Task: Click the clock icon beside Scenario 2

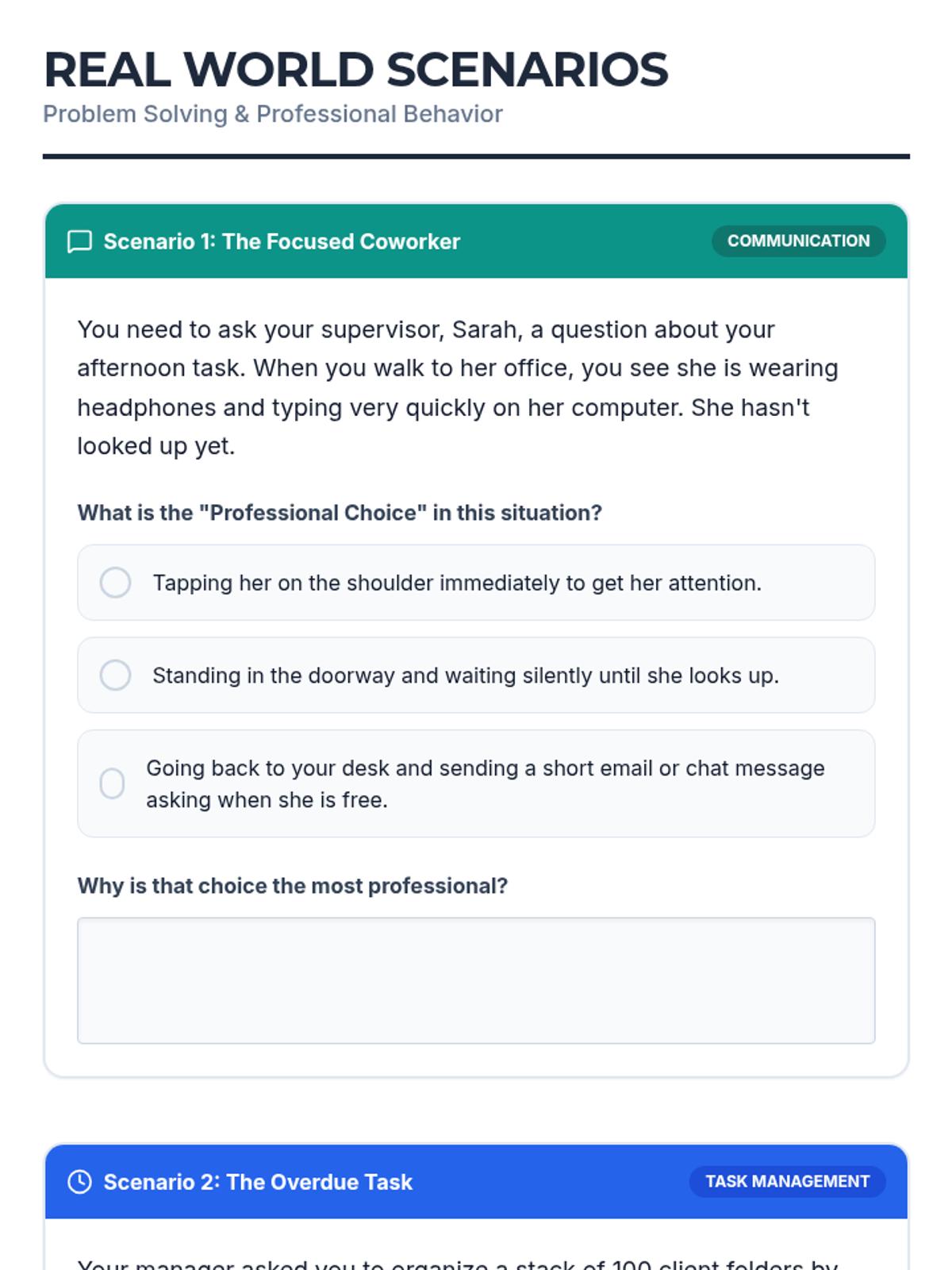Action: [79, 1182]
